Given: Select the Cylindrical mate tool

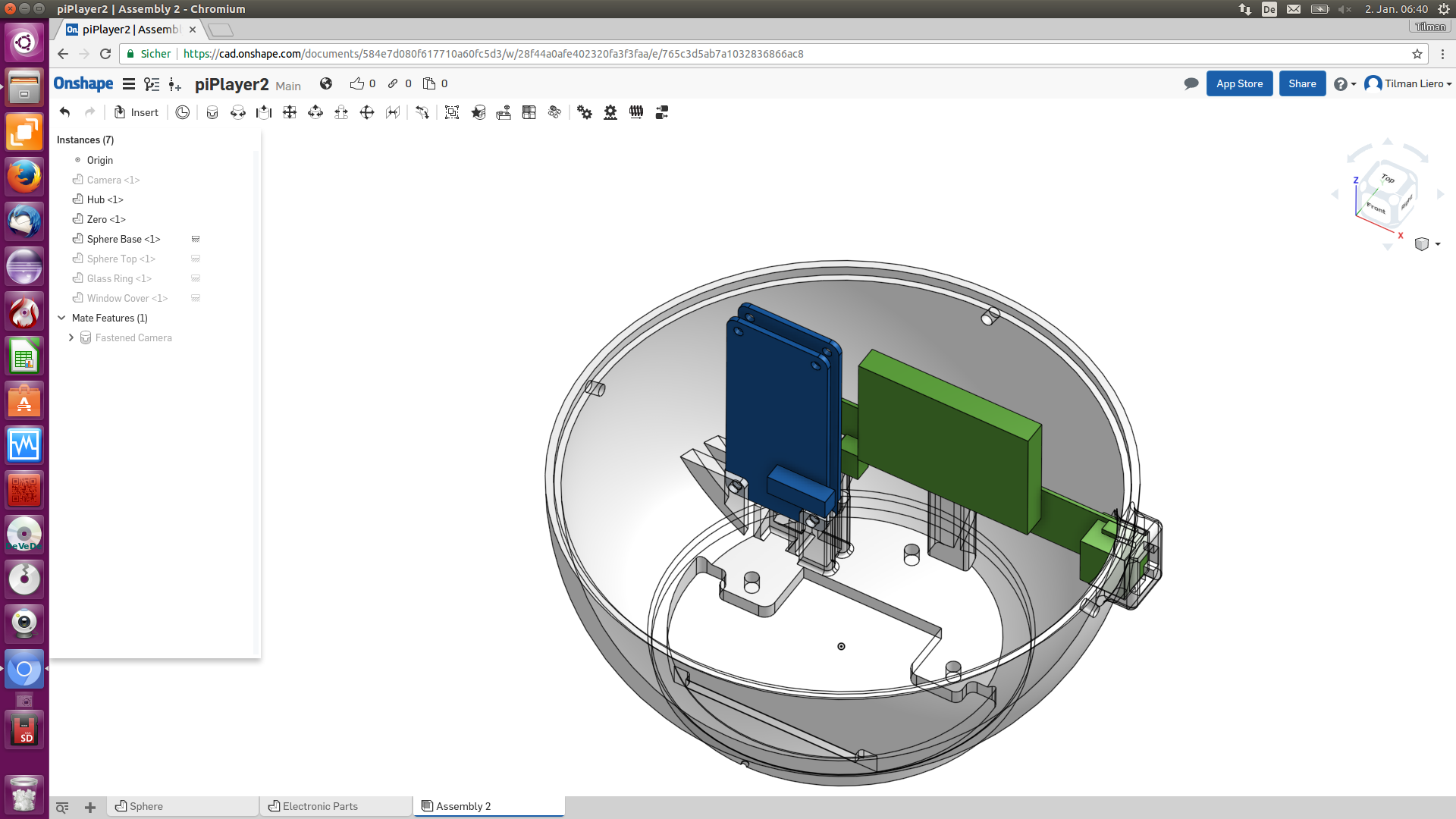Looking at the screenshot, I should (x=315, y=112).
